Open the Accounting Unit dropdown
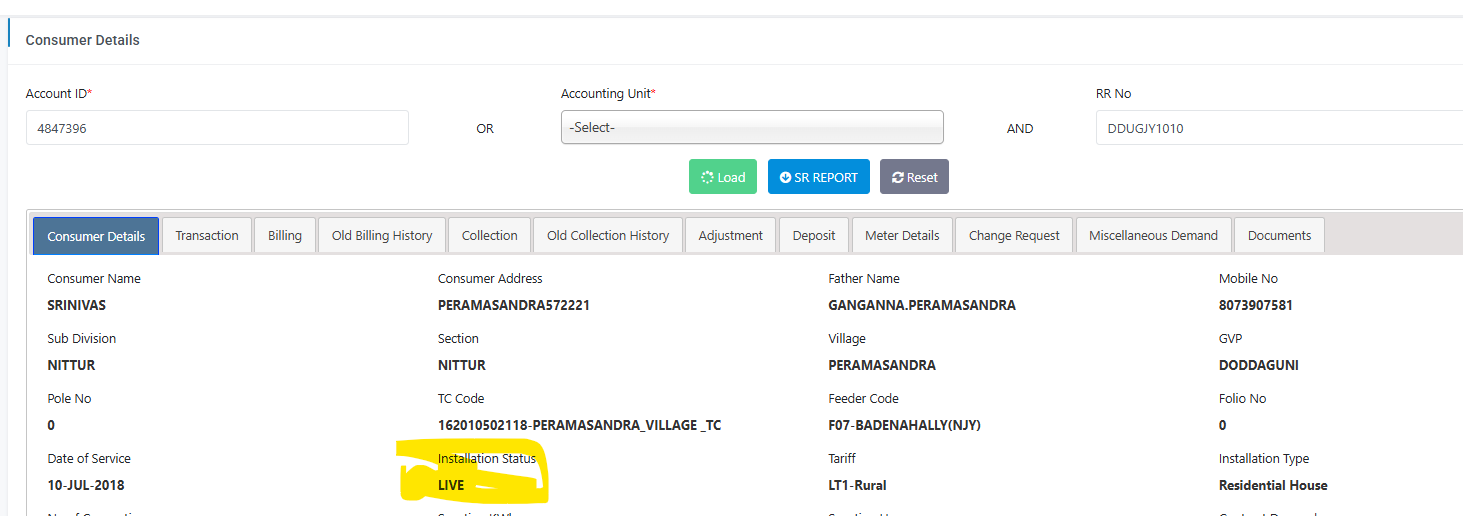The height and width of the screenshot is (516, 1463). point(752,127)
